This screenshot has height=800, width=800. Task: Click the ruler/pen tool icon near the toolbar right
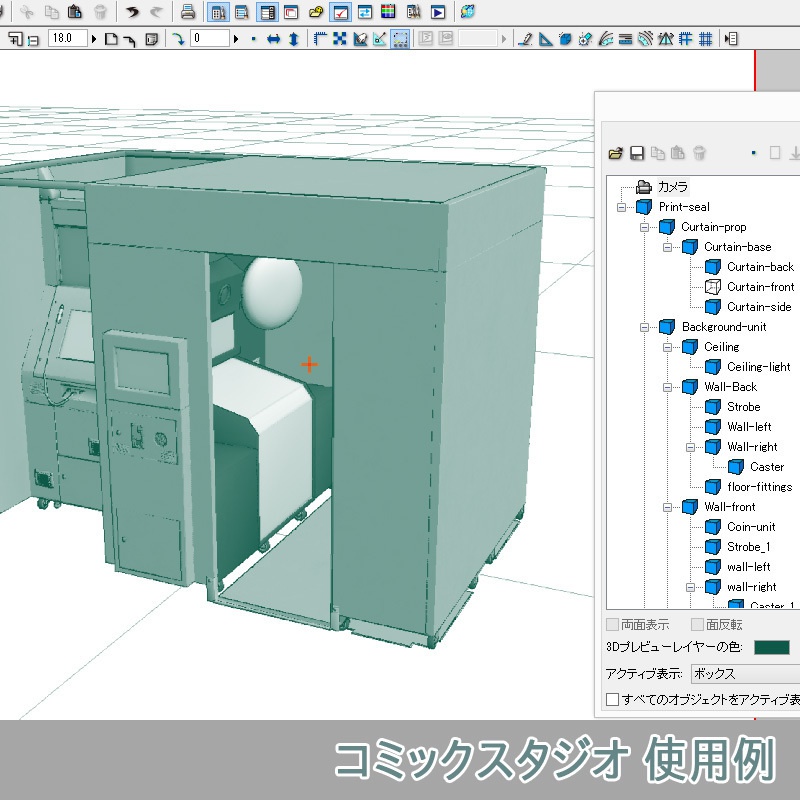pyautogui.click(x=526, y=38)
